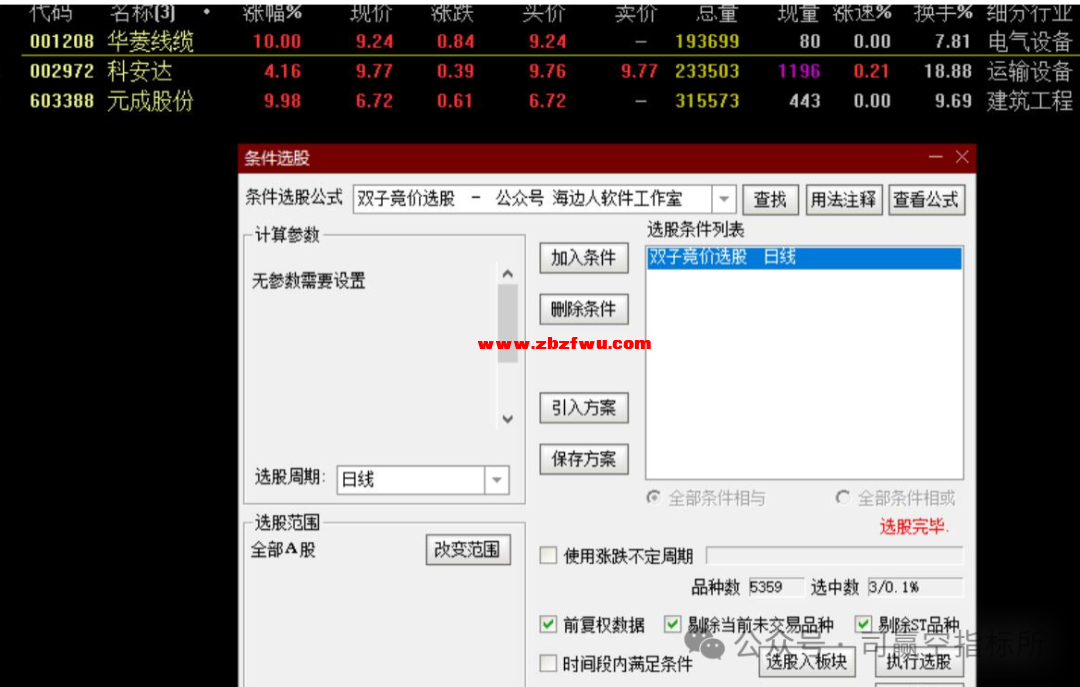This screenshot has width=1080, height=687.
Task: Click the 运输设备 industry cell
Action: pos(1030,71)
